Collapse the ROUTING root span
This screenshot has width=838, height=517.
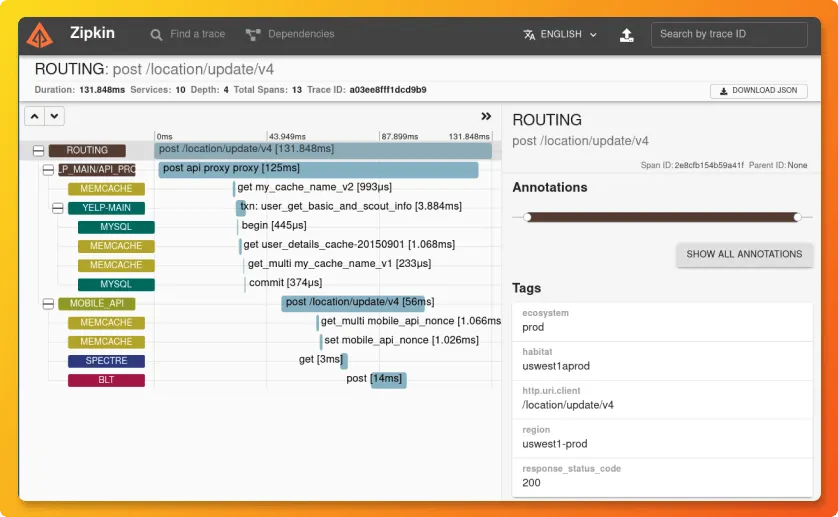pos(38,151)
